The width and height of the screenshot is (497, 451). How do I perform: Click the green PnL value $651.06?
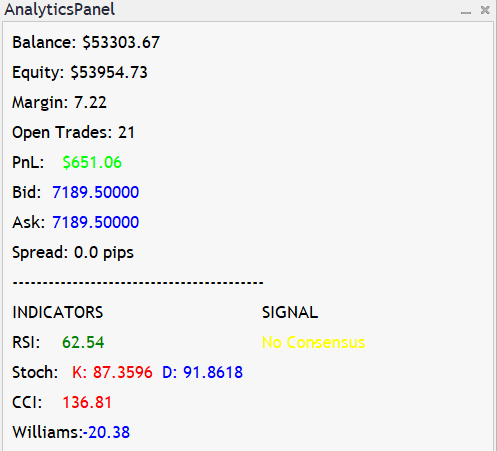coord(92,163)
